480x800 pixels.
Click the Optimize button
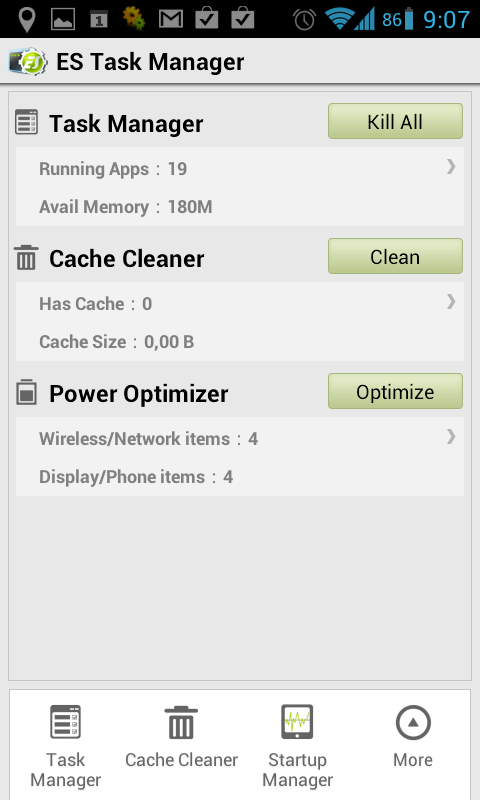(395, 391)
